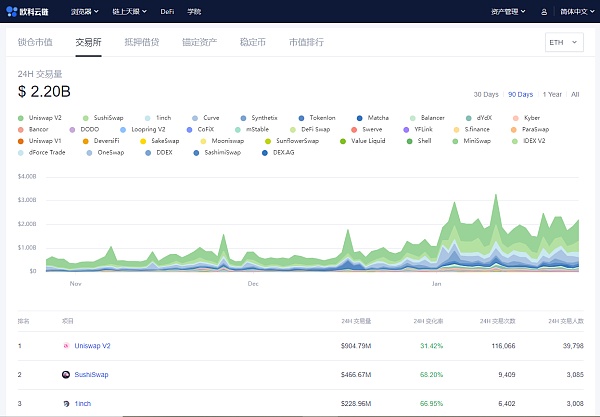Select the 30 Days time range
Image resolution: width=600 pixels, height=417 pixels.
point(486,94)
